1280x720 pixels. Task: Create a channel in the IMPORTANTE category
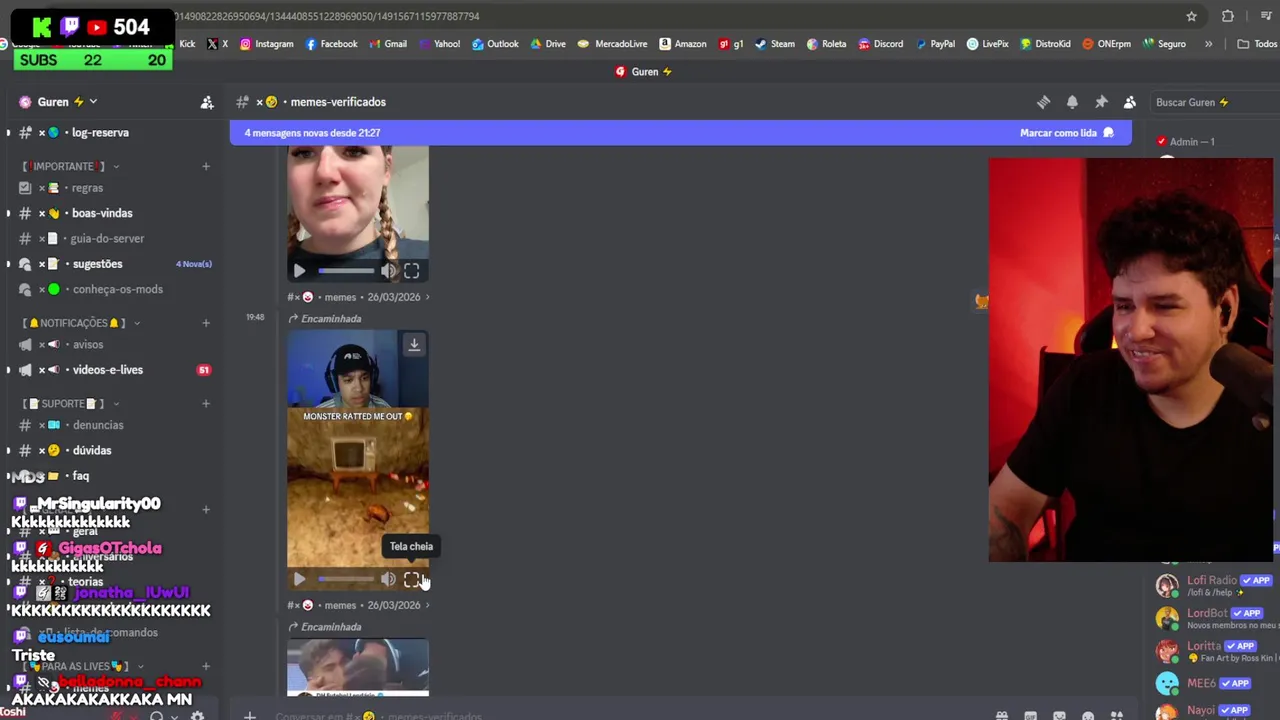pyautogui.click(x=206, y=166)
